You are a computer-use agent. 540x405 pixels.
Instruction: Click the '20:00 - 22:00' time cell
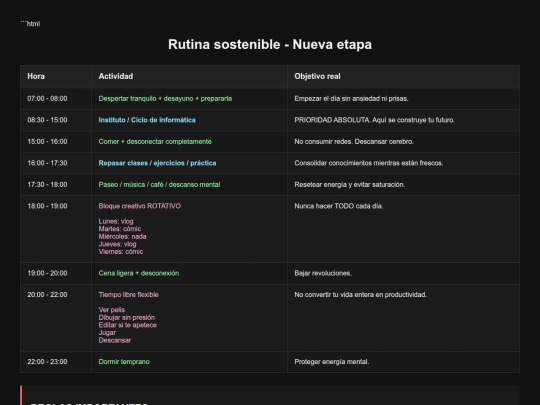pyautogui.click(x=47, y=294)
